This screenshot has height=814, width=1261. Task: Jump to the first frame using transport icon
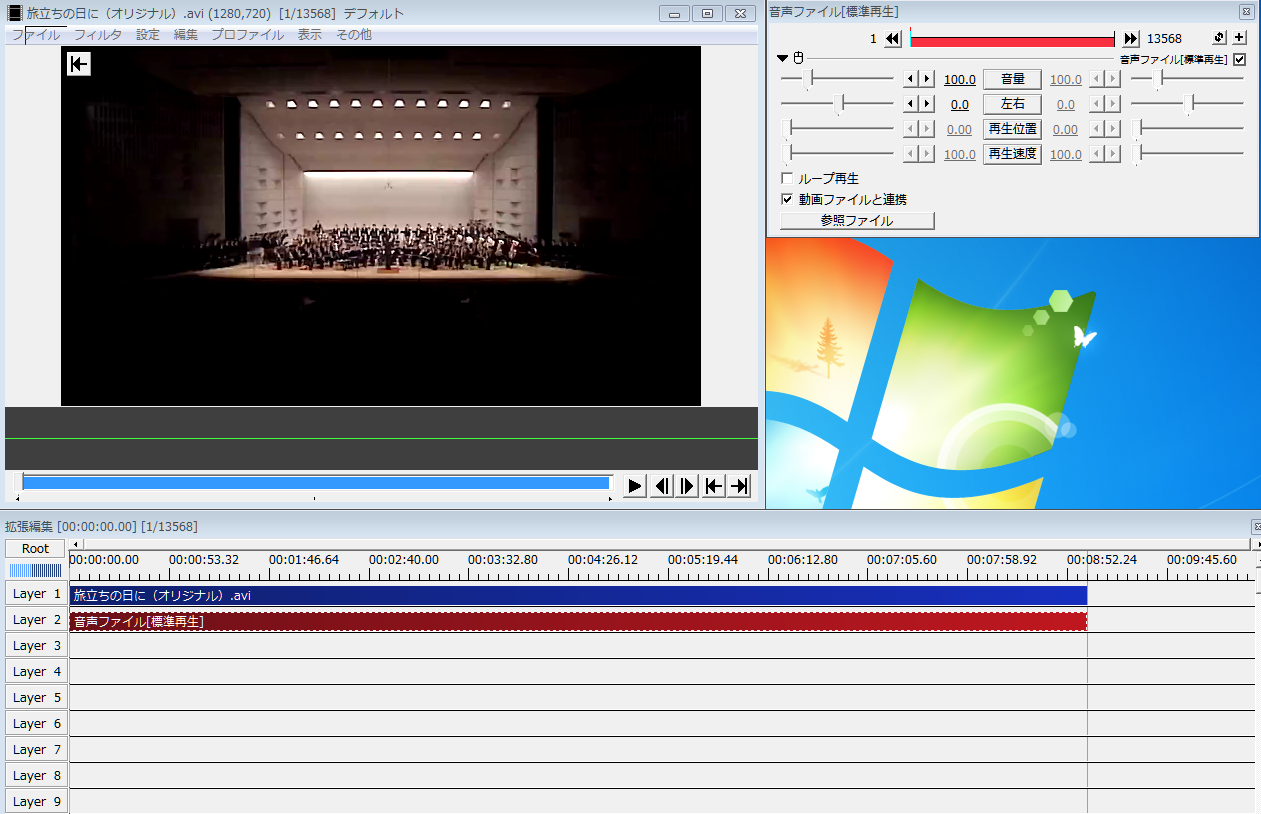713,486
